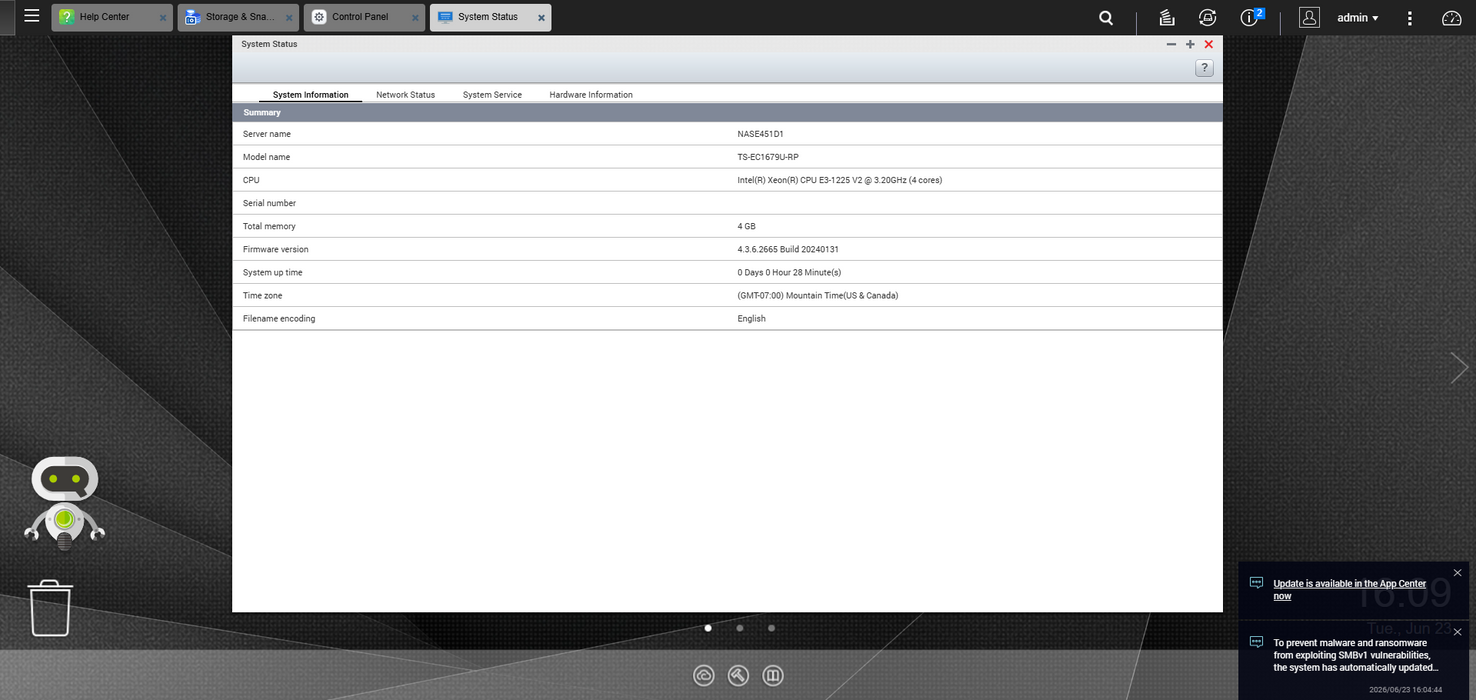
Task: Dismiss the App Center update notification
Action: 1457,573
